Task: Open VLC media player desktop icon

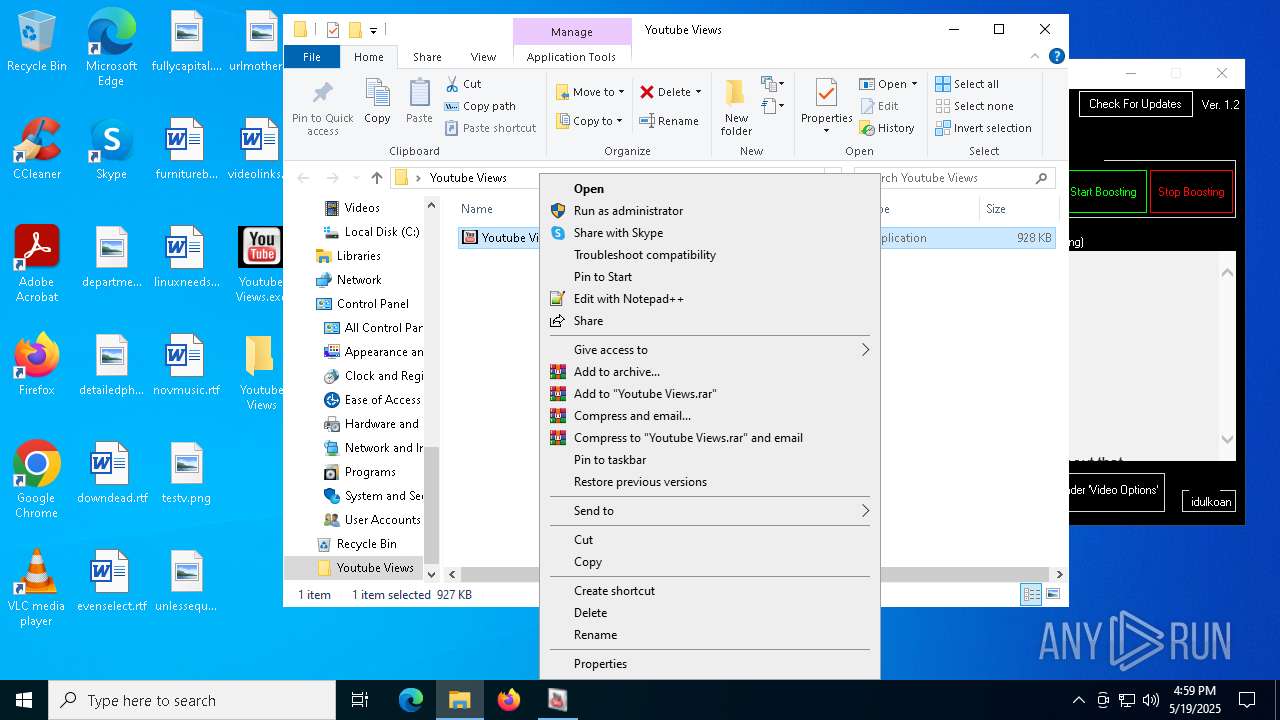Action: (36, 588)
